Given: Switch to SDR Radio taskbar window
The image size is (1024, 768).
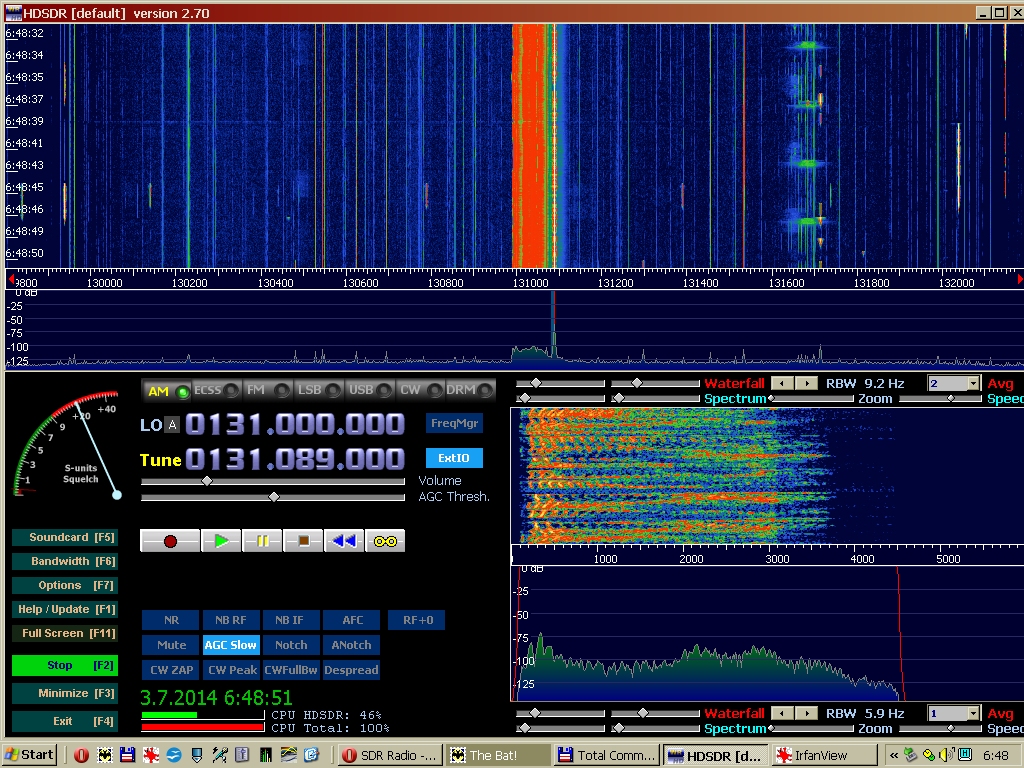Looking at the screenshot, I should tap(391, 756).
